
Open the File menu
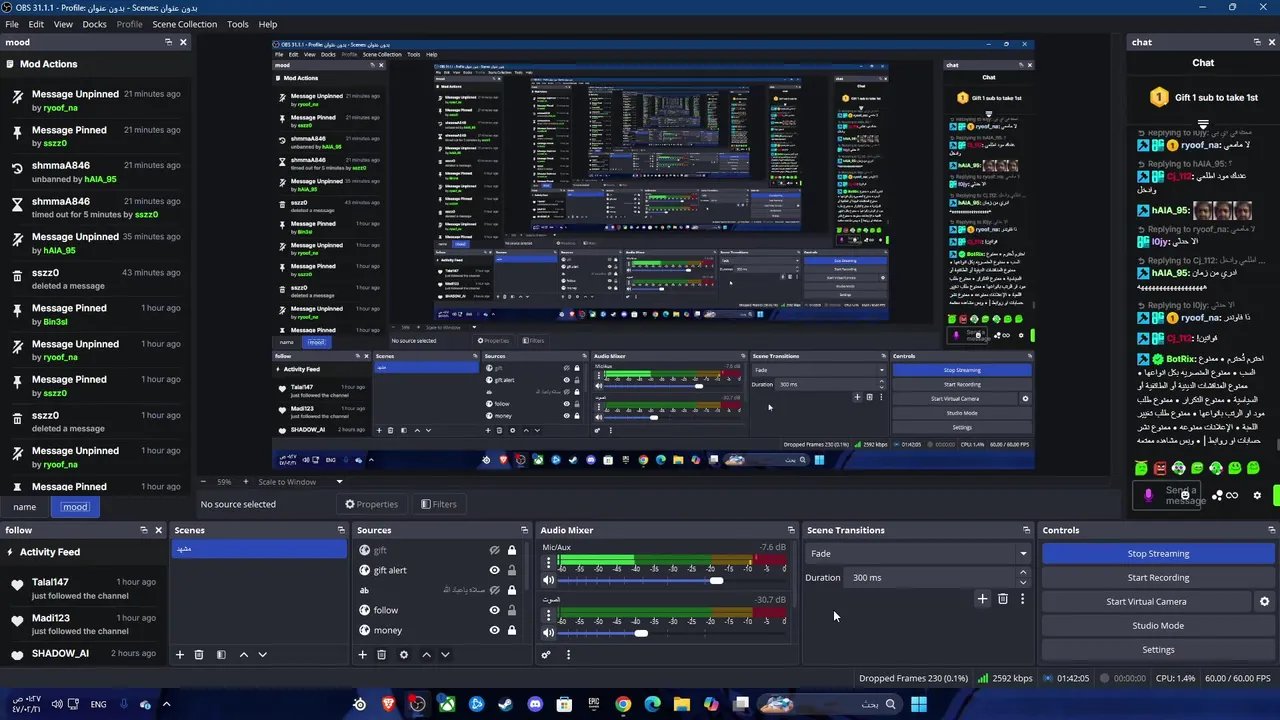12,24
